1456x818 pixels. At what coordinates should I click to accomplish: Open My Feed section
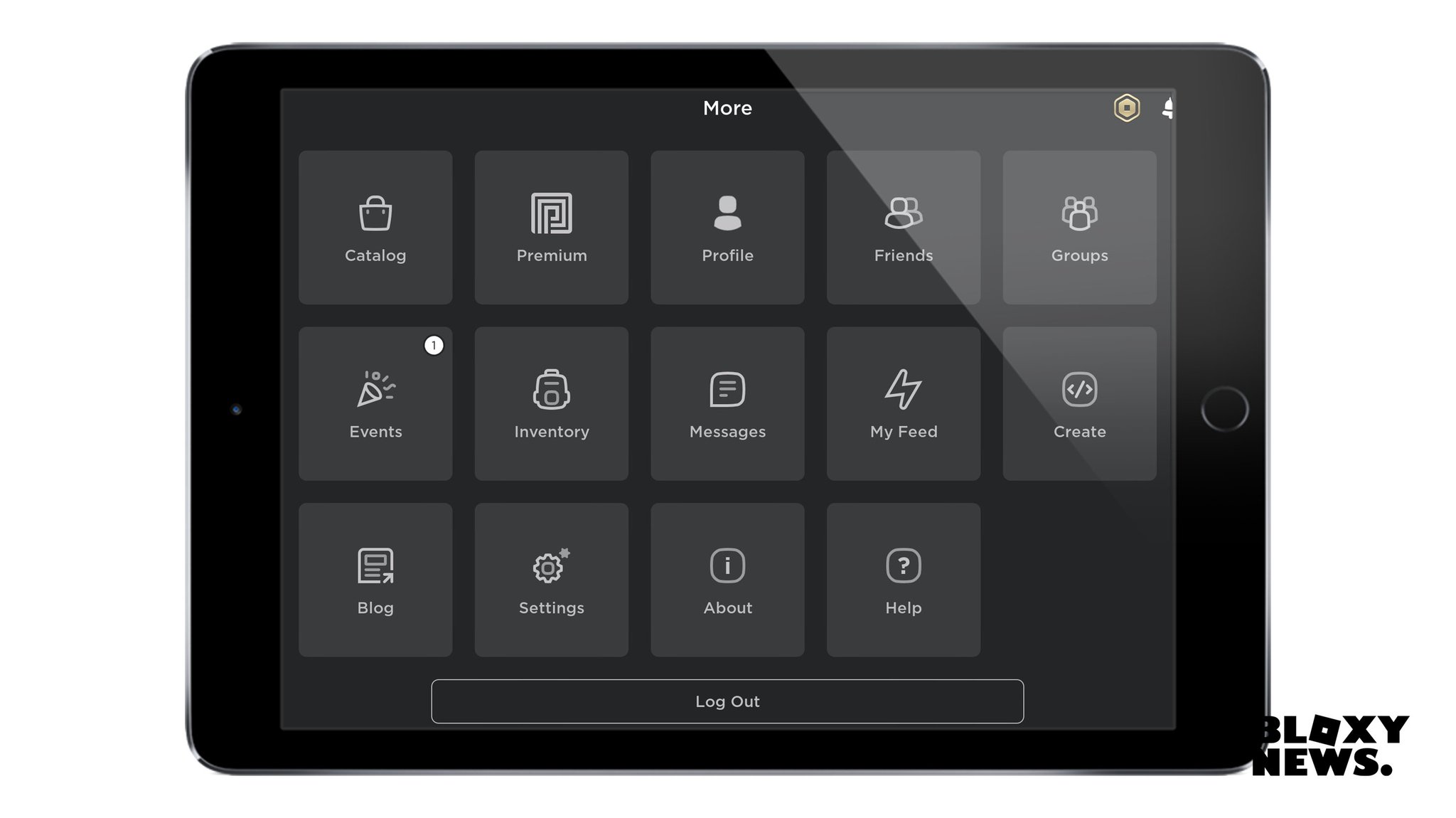coord(903,404)
